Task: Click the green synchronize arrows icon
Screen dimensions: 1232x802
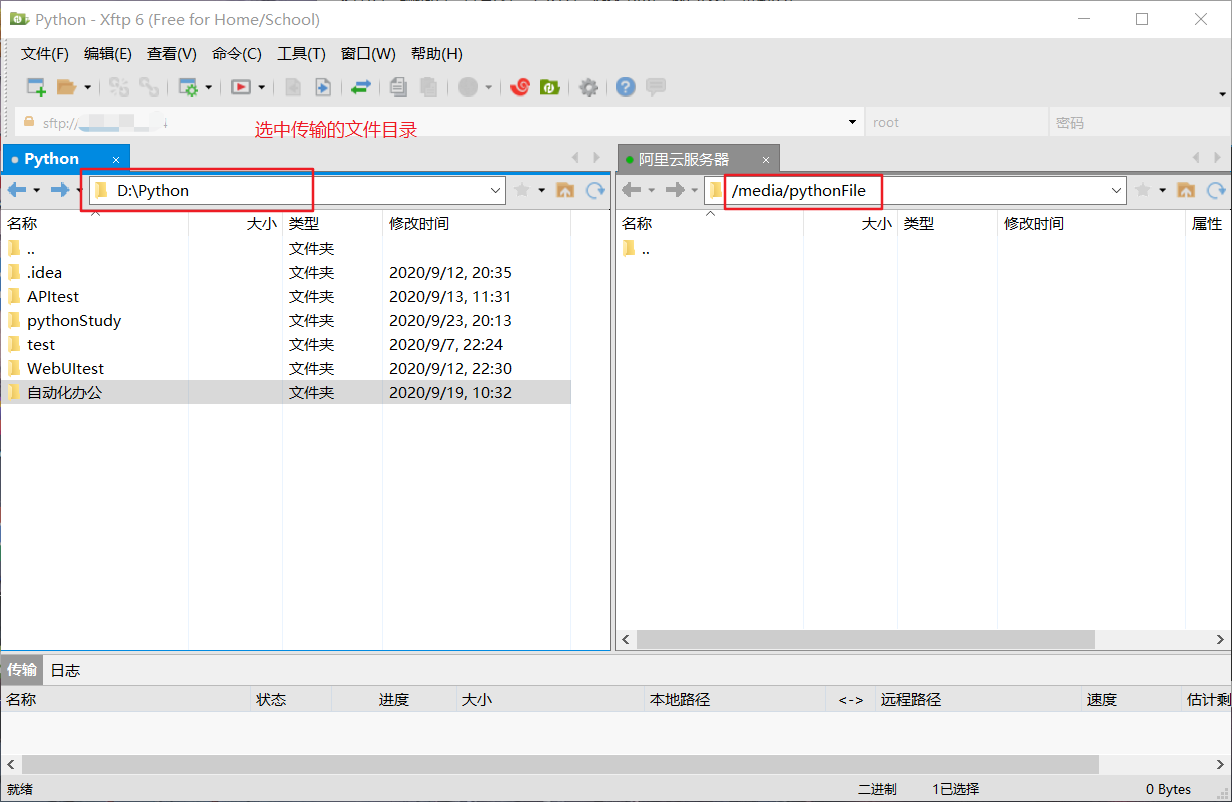Action: pyautogui.click(x=360, y=87)
